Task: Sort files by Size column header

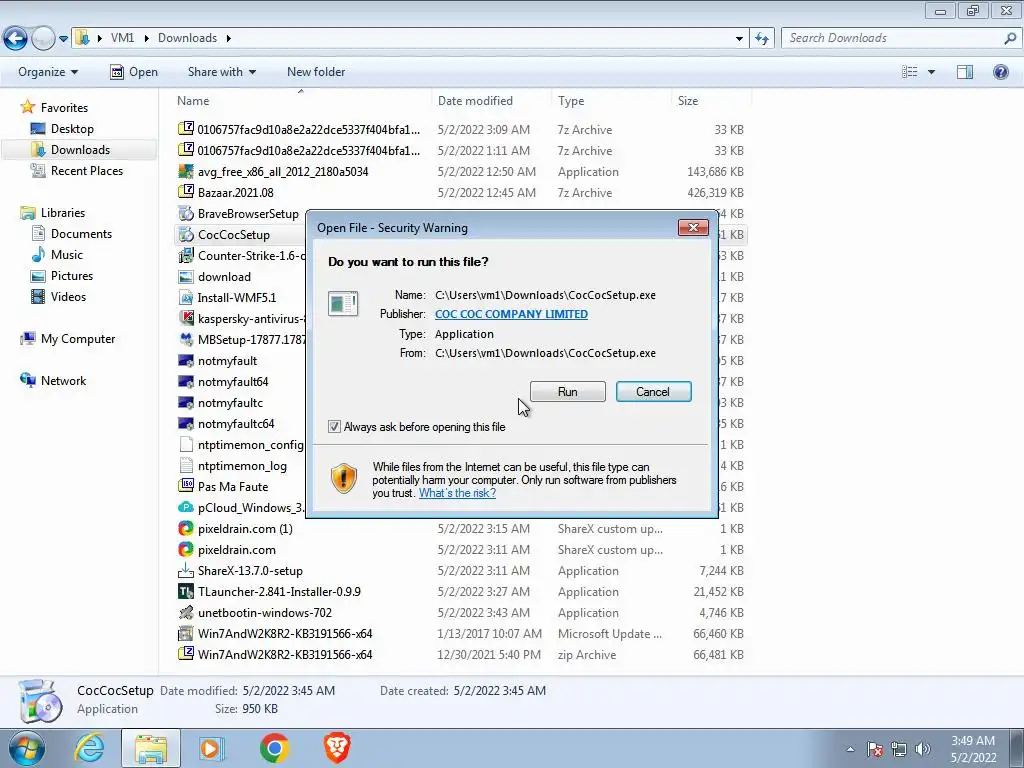Action: [688, 101]
